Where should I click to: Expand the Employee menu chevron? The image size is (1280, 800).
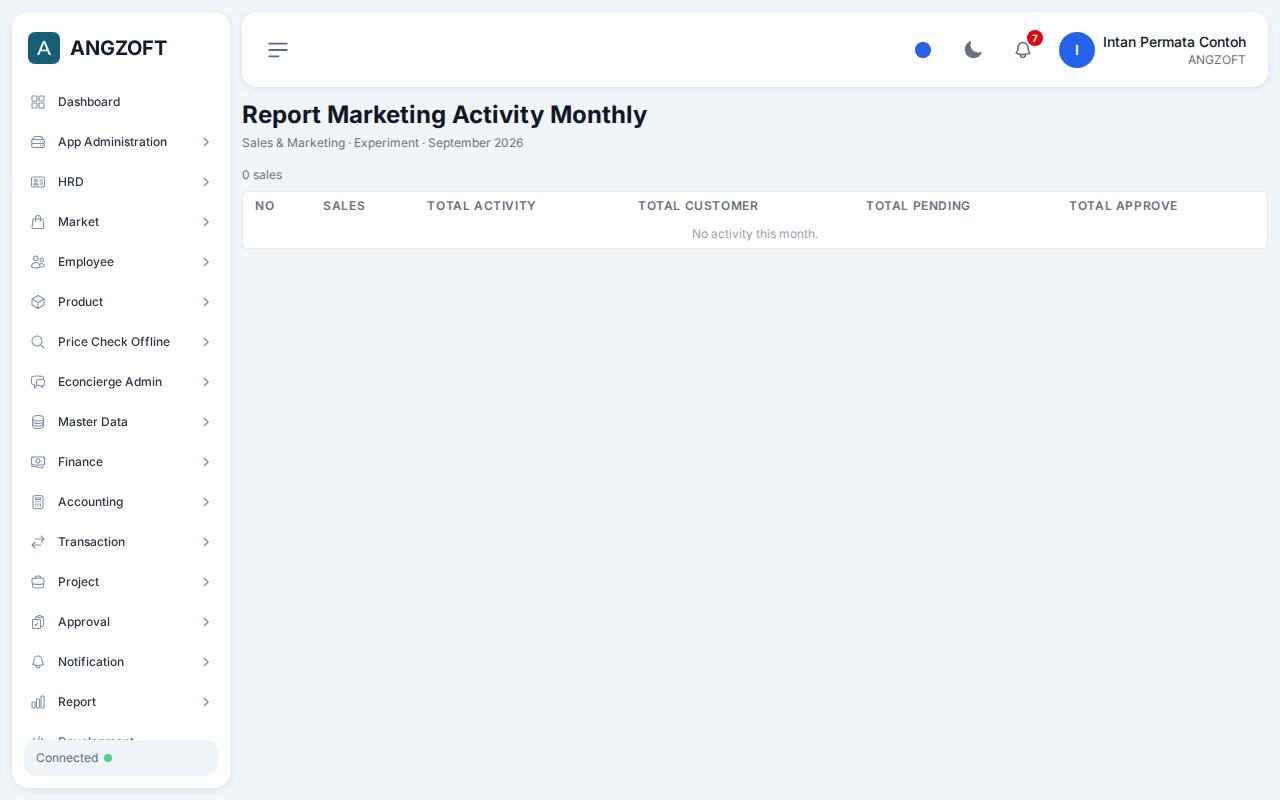[x=206, y=262]
